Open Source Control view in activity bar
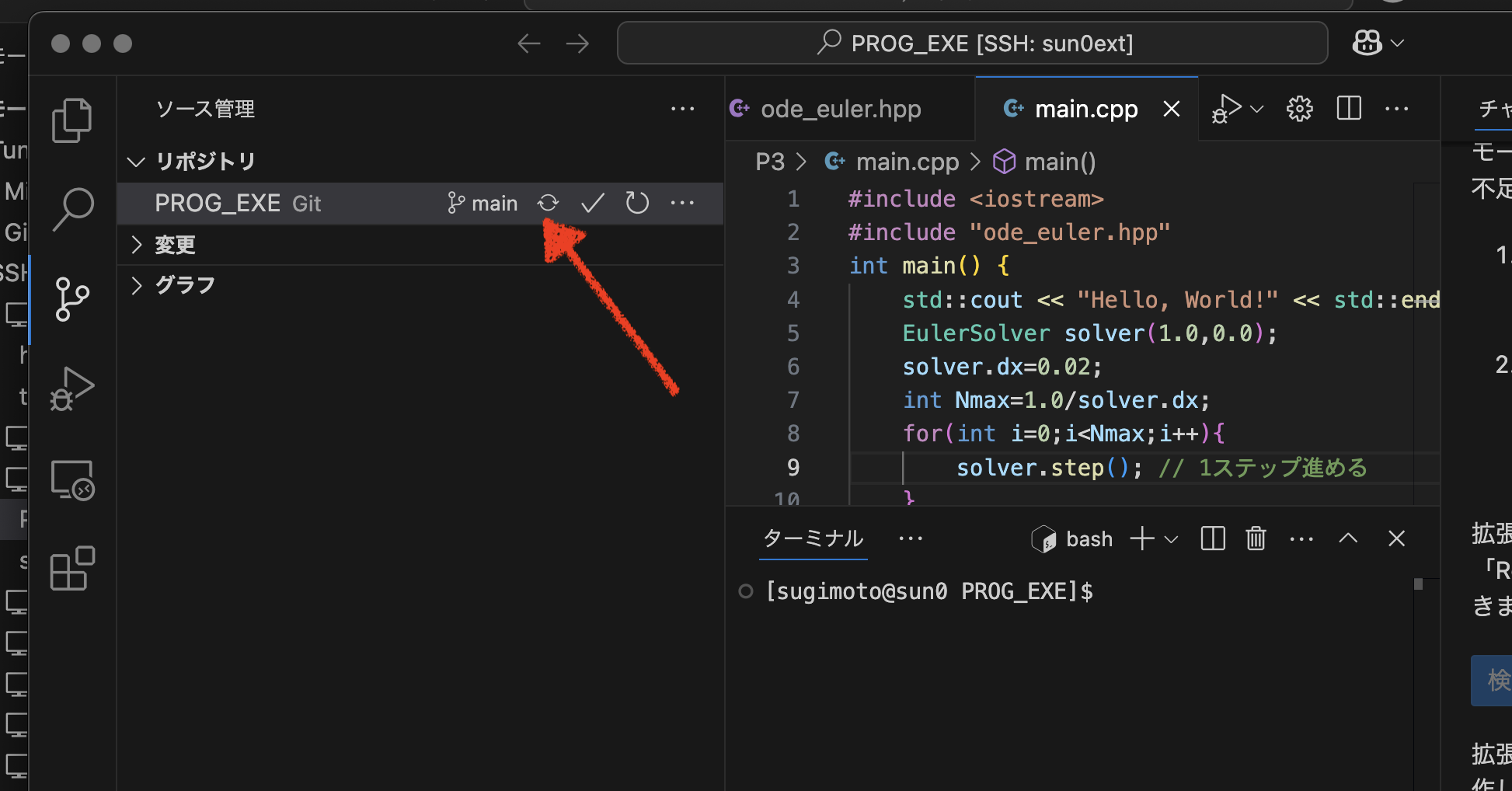 tap(72, 299)
